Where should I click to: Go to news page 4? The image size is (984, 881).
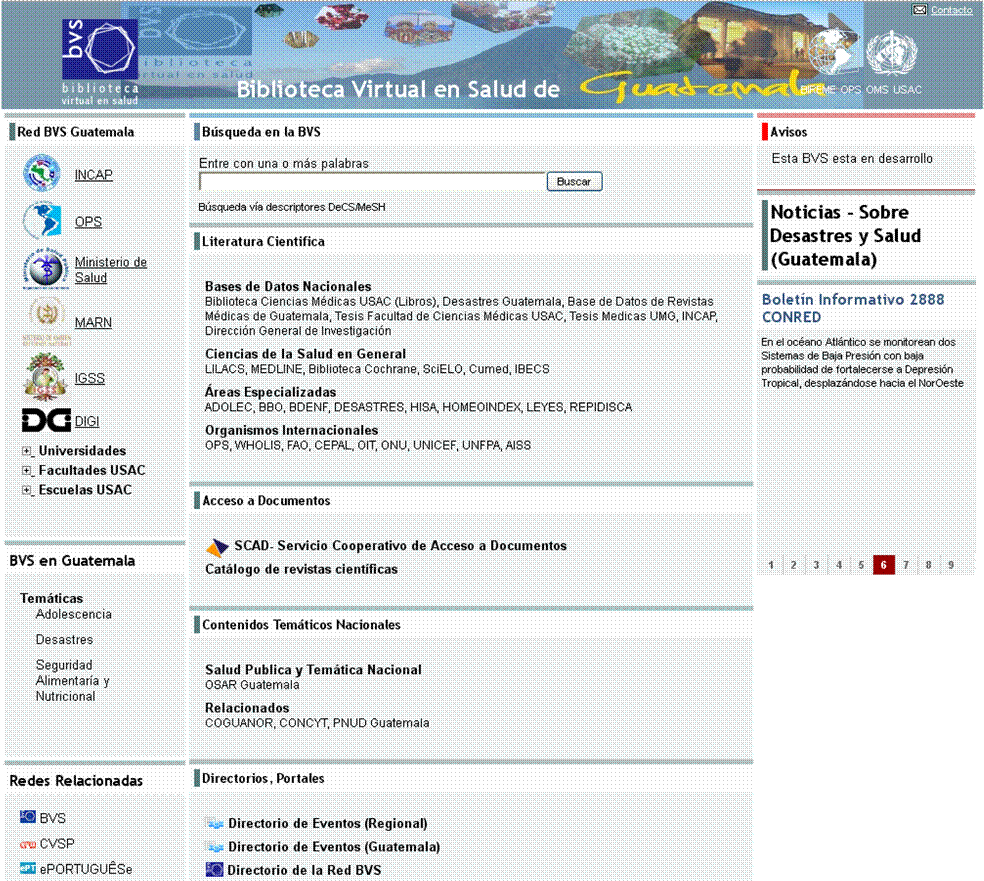point(839,565)
